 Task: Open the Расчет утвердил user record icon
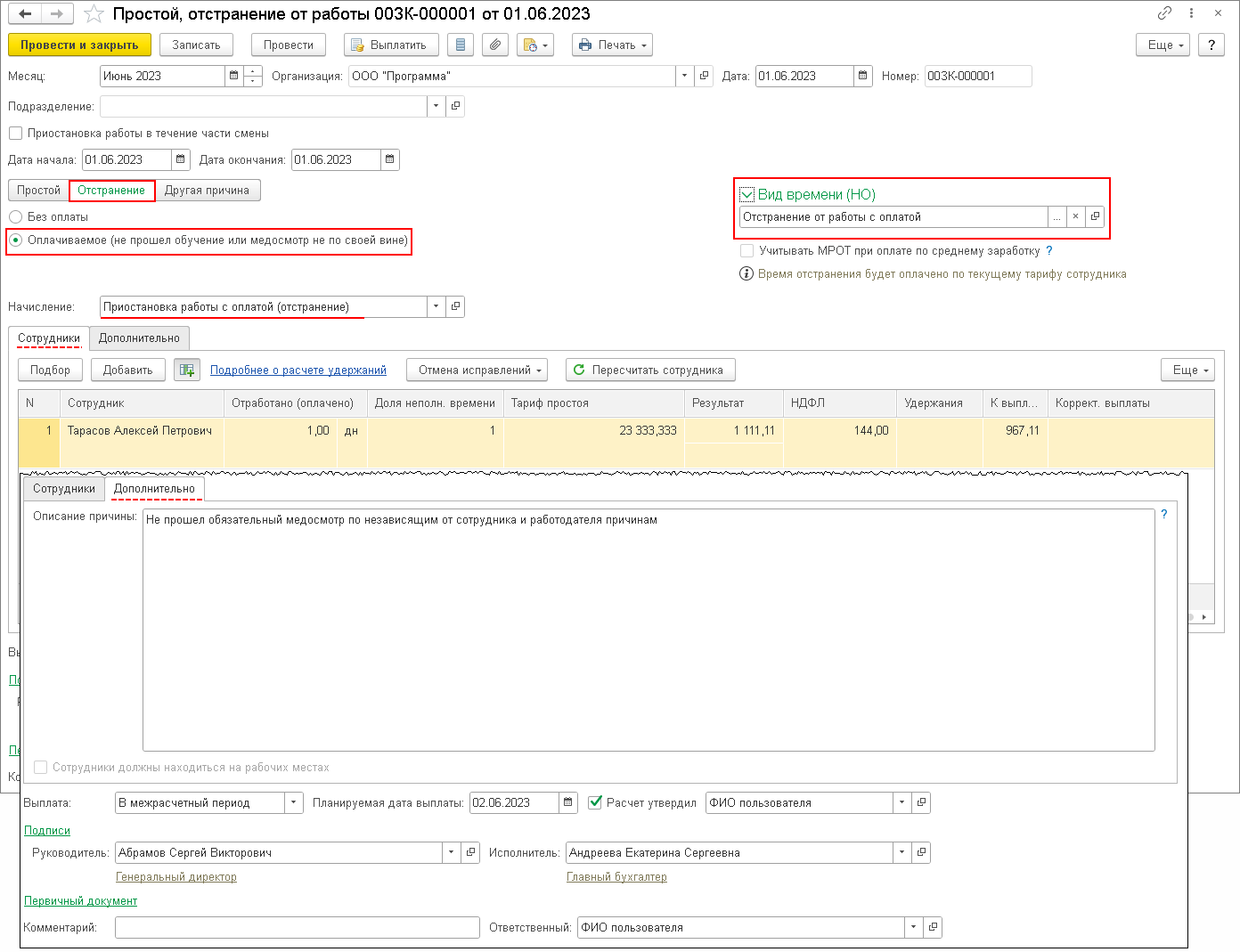[x=922, y=802]
